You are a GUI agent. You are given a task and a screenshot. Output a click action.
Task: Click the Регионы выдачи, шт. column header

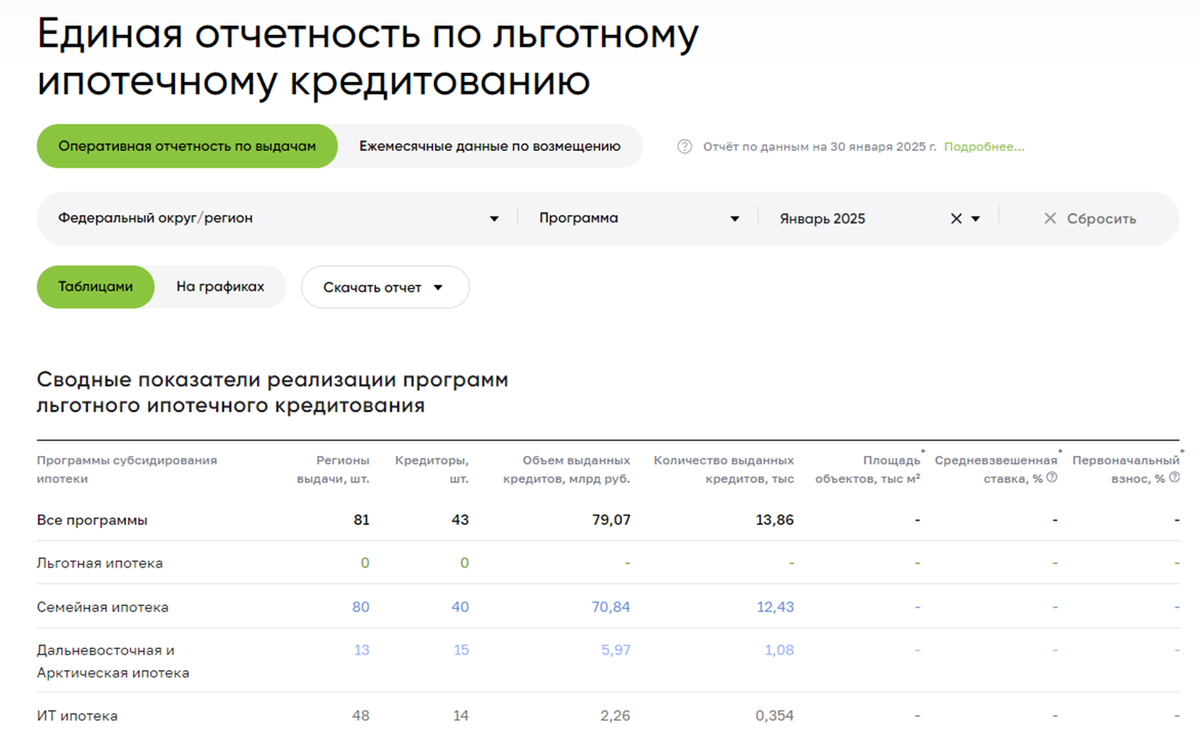click(x=333, y=470)
